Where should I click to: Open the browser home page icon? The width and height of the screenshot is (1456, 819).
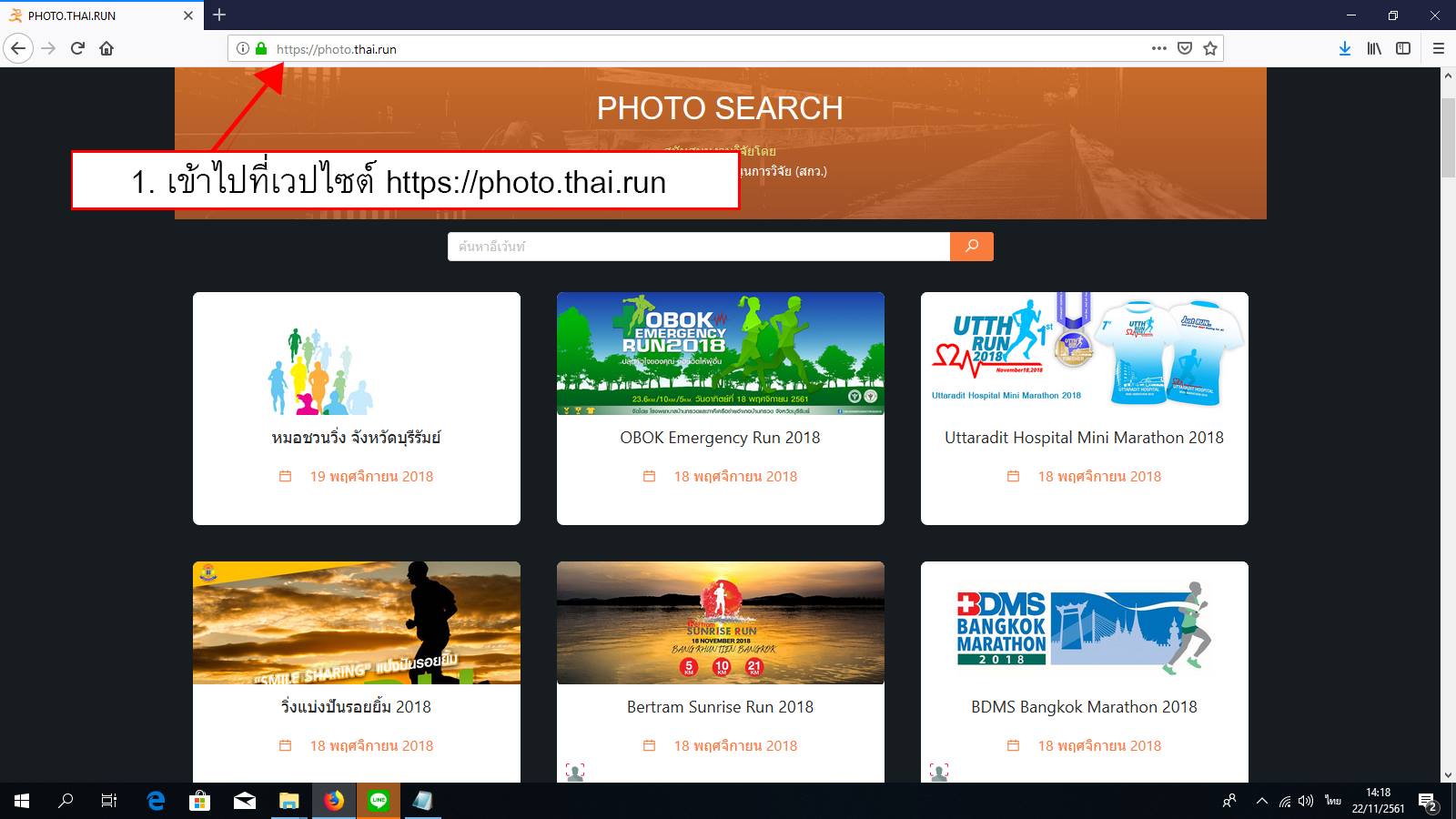(106, 48)
